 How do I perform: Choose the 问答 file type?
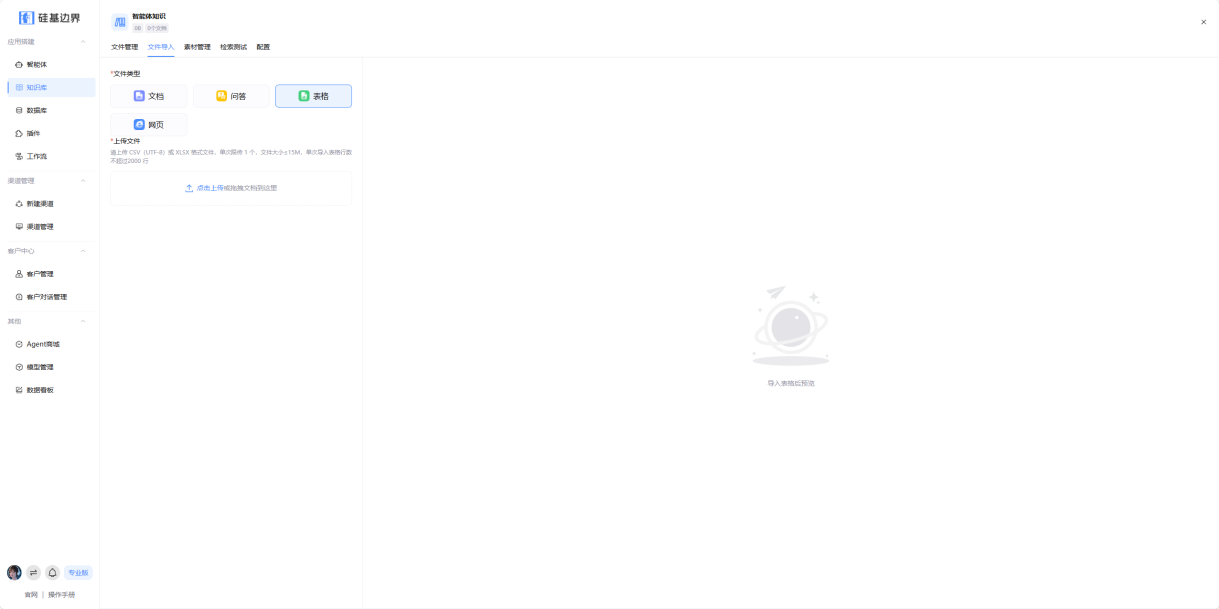coord(231,96)
